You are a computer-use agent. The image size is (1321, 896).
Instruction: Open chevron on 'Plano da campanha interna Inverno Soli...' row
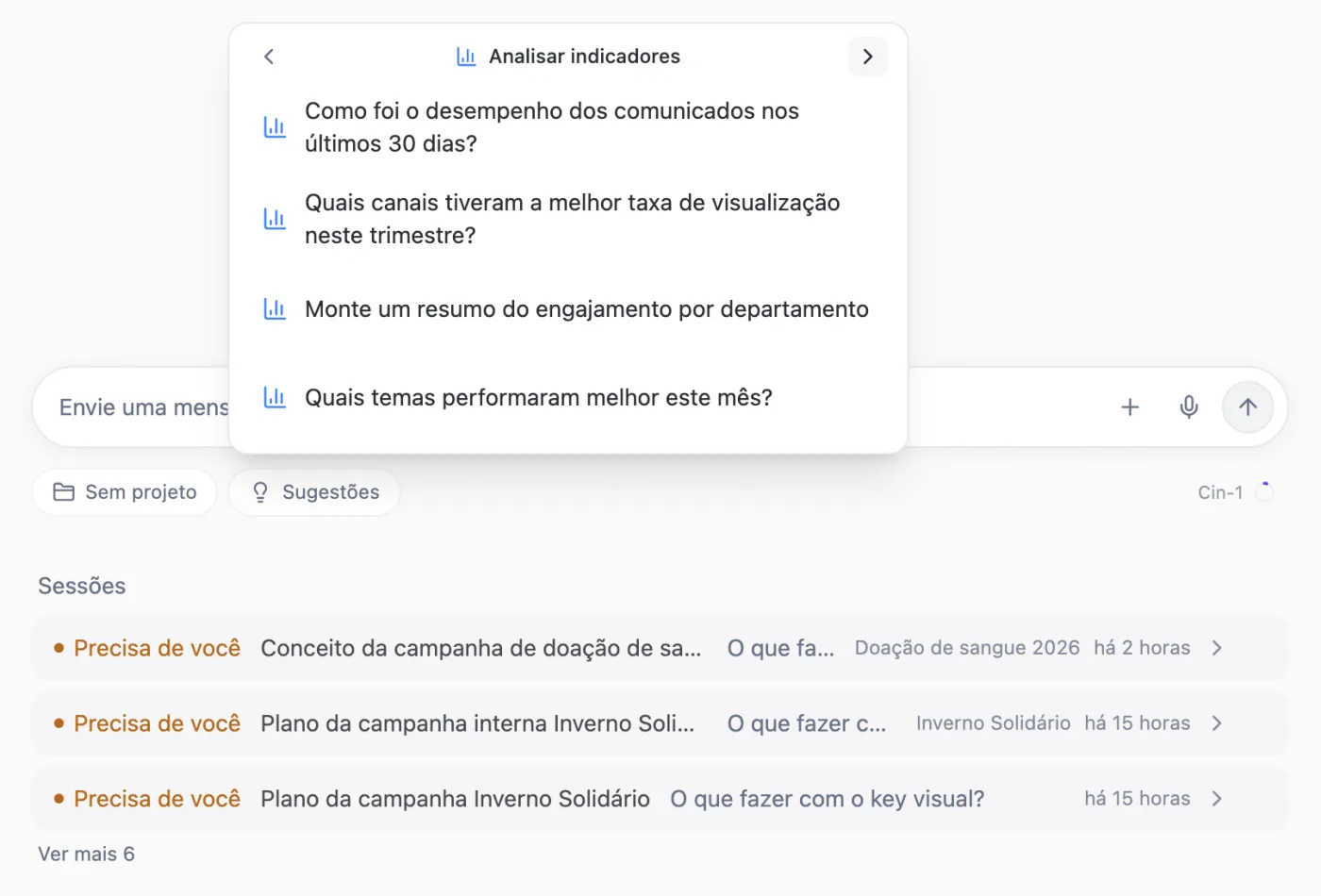1217,723
